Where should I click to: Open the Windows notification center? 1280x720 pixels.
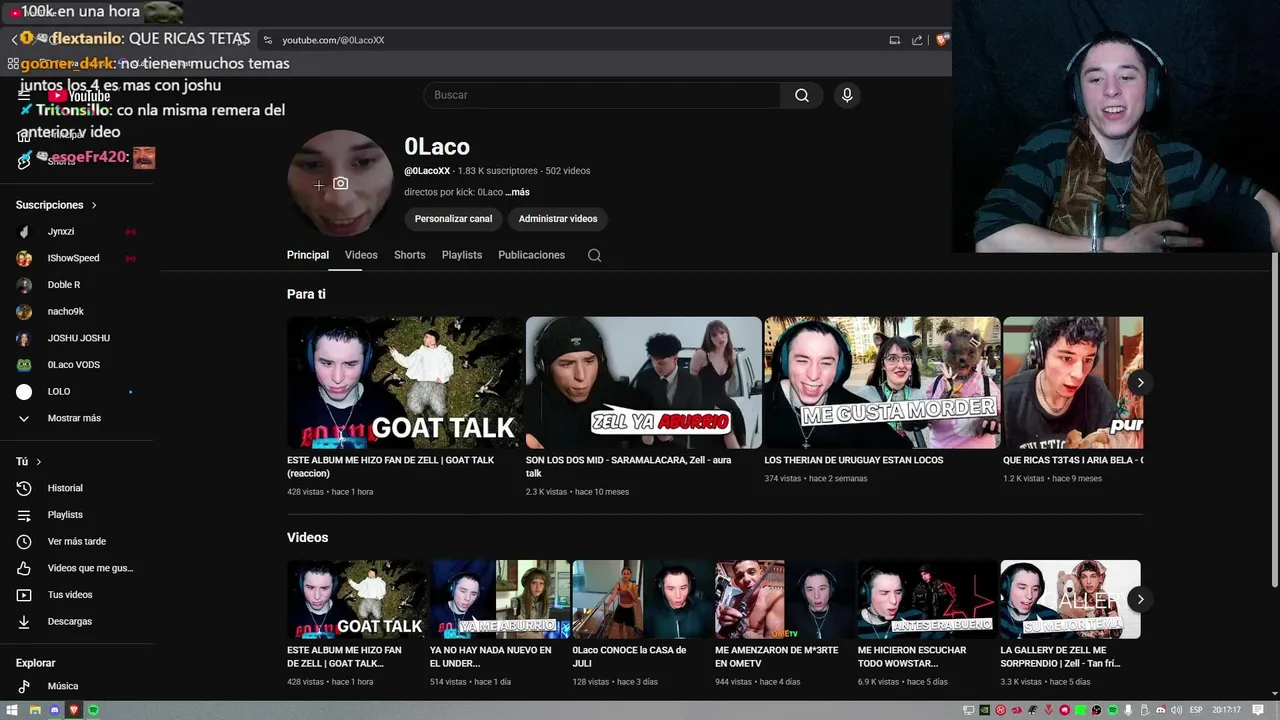click(x=1260, y=710)
